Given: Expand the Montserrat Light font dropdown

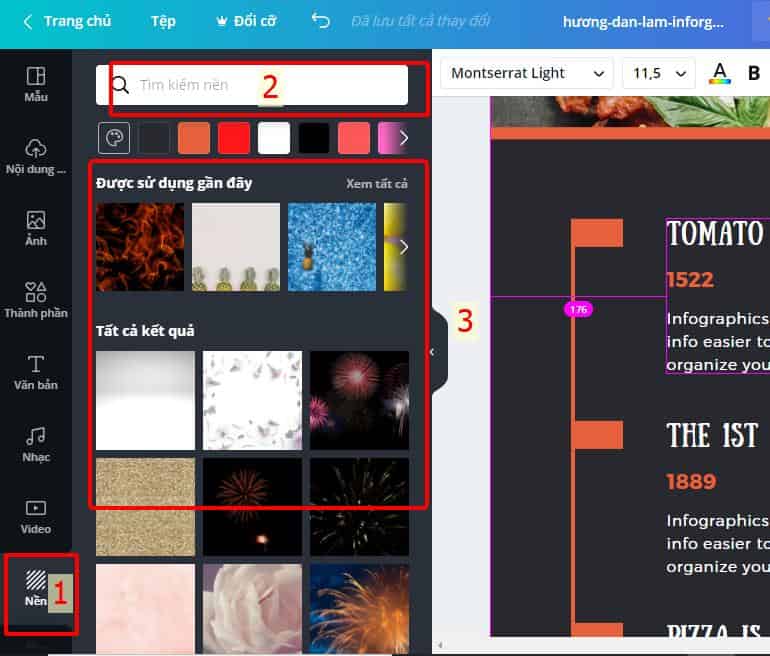Looking at the screenshot, I should [527, 73].
